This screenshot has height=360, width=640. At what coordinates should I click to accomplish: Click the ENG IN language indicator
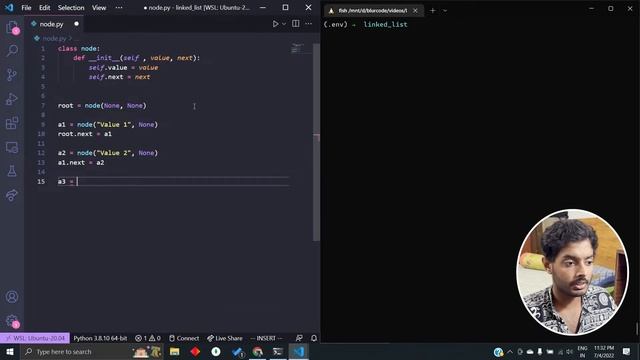pyautogui.click(x=582, y=351)
